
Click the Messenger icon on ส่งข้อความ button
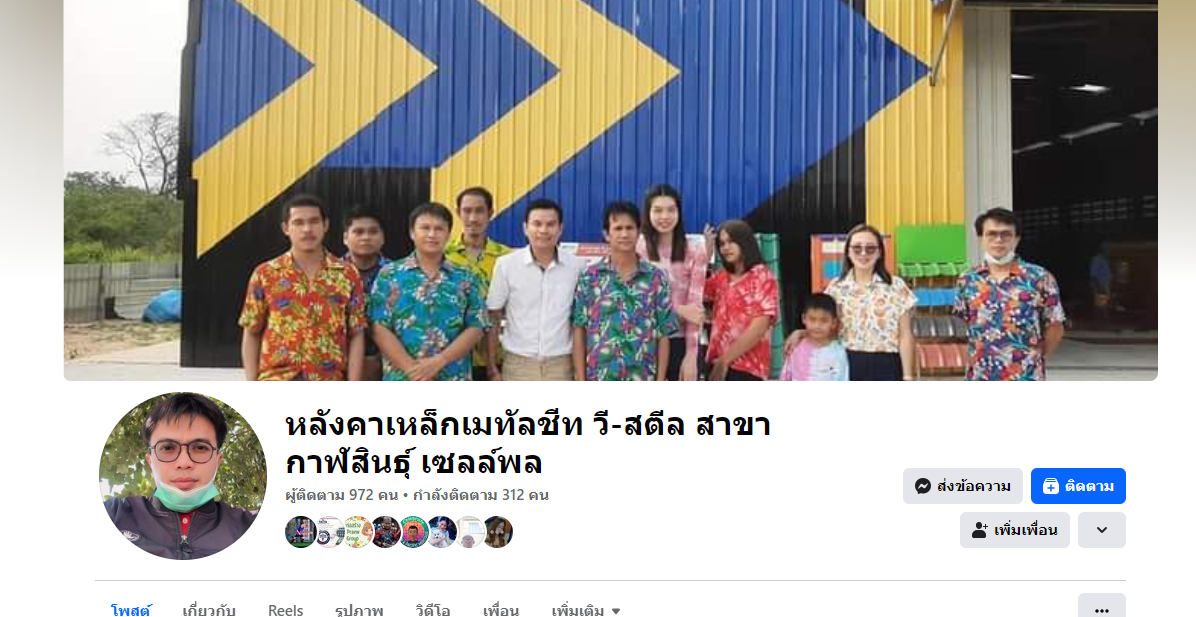[923, 486]
